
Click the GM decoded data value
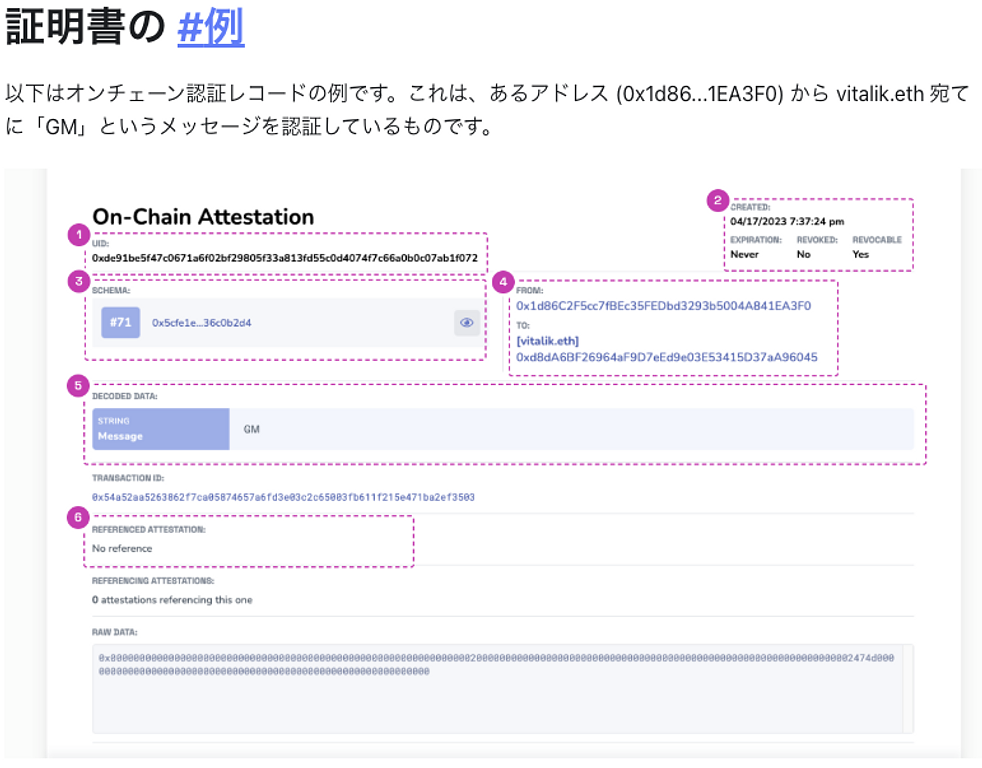pos(252,429)
